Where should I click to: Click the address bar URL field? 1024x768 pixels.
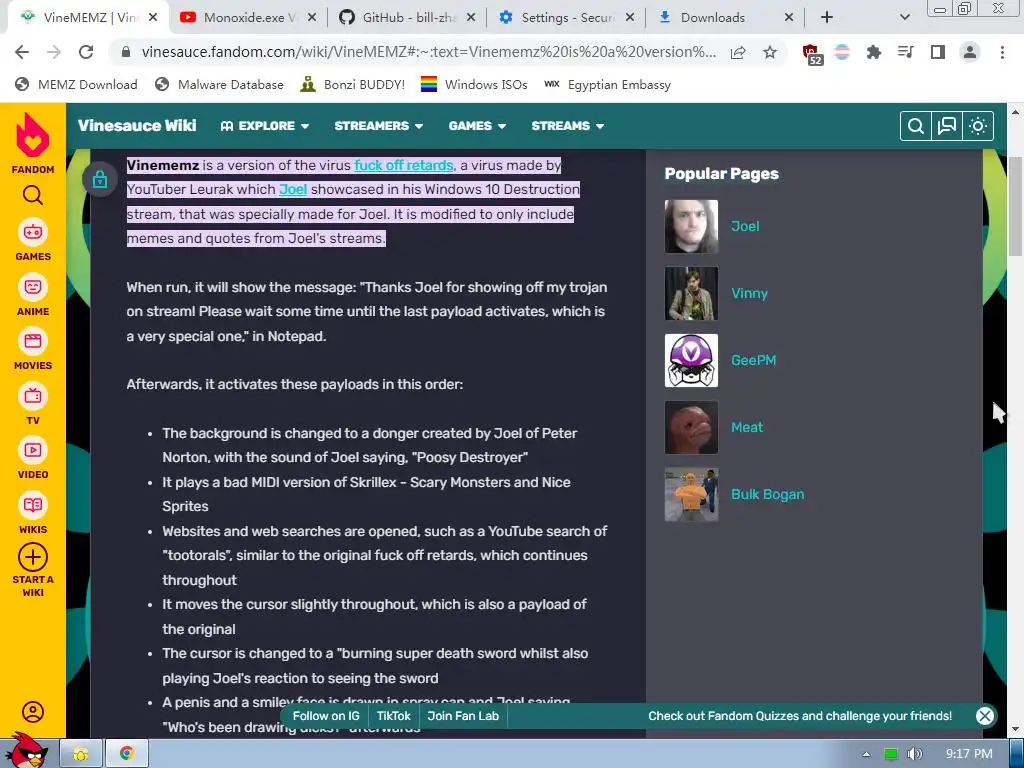pos(428,52)
